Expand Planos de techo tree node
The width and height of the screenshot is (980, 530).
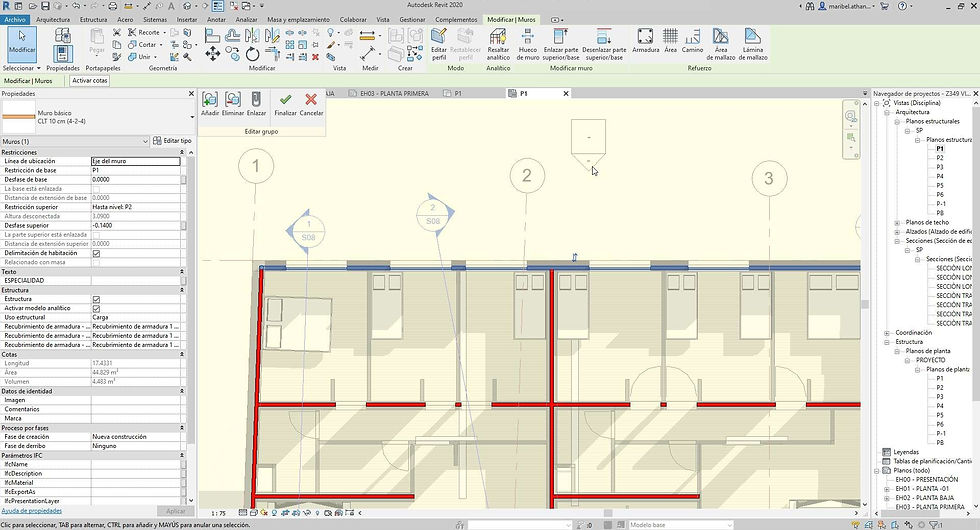897,222
